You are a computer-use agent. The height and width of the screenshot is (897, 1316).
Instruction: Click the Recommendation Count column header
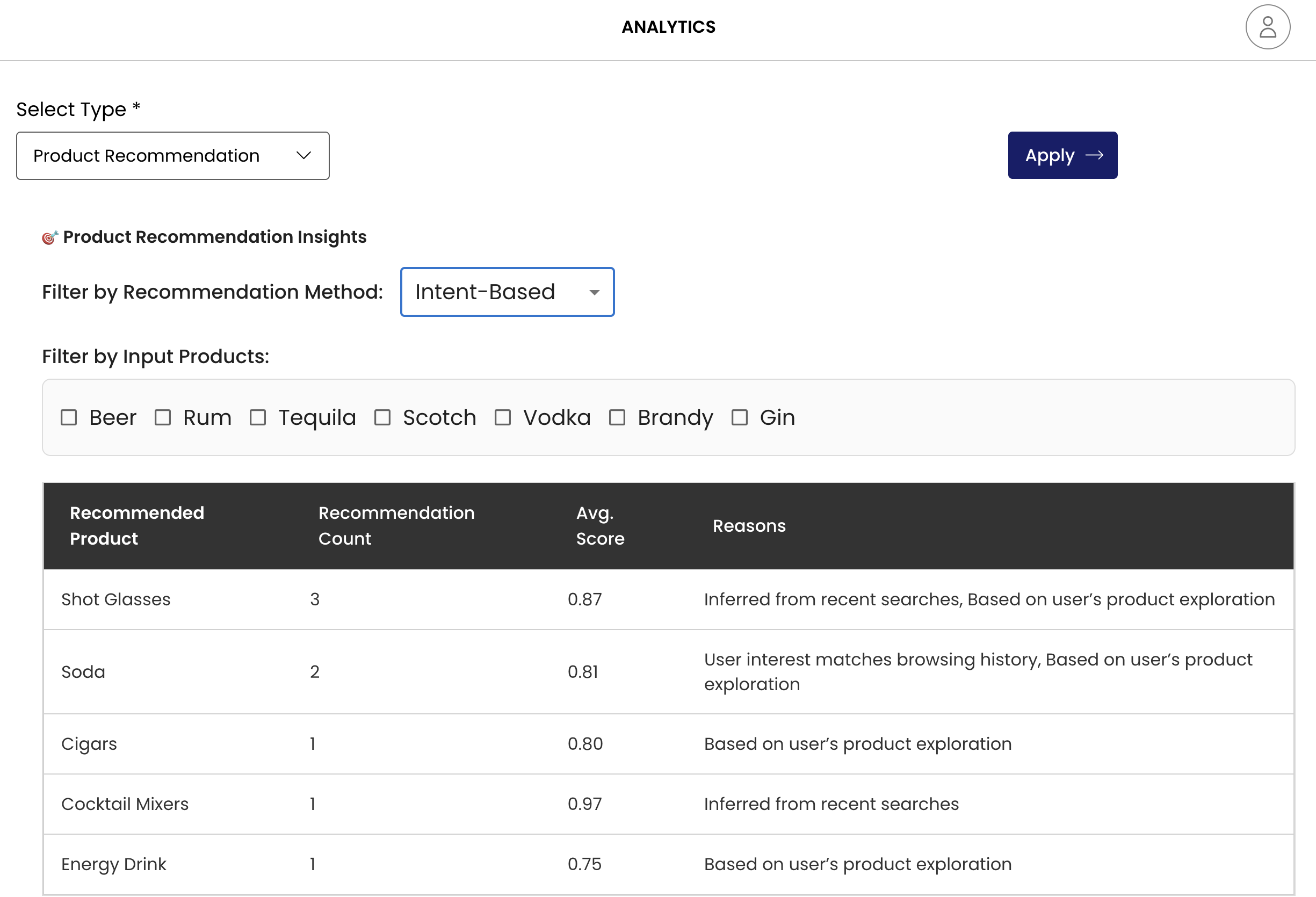pos(396,525)
